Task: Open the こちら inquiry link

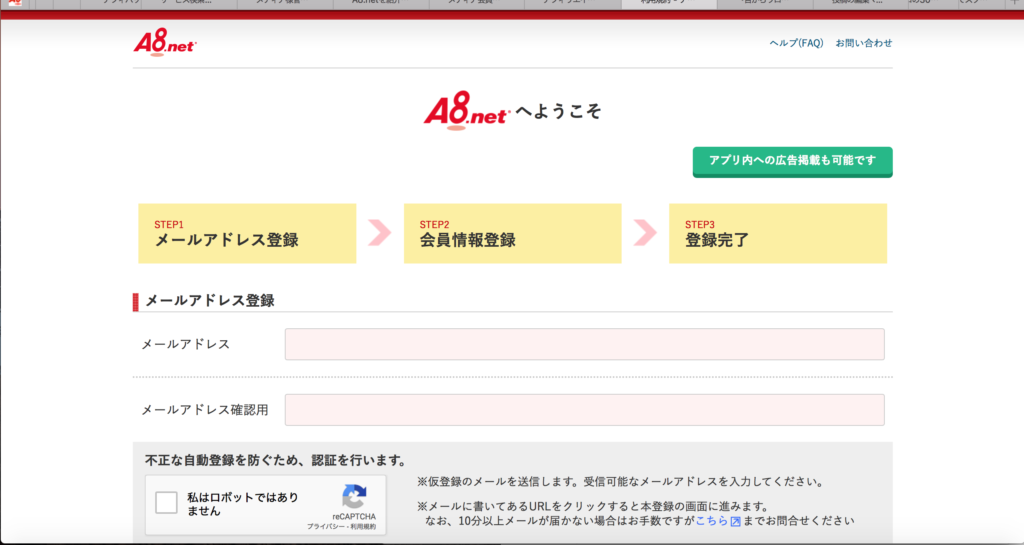Action: (x=711, y=521)
